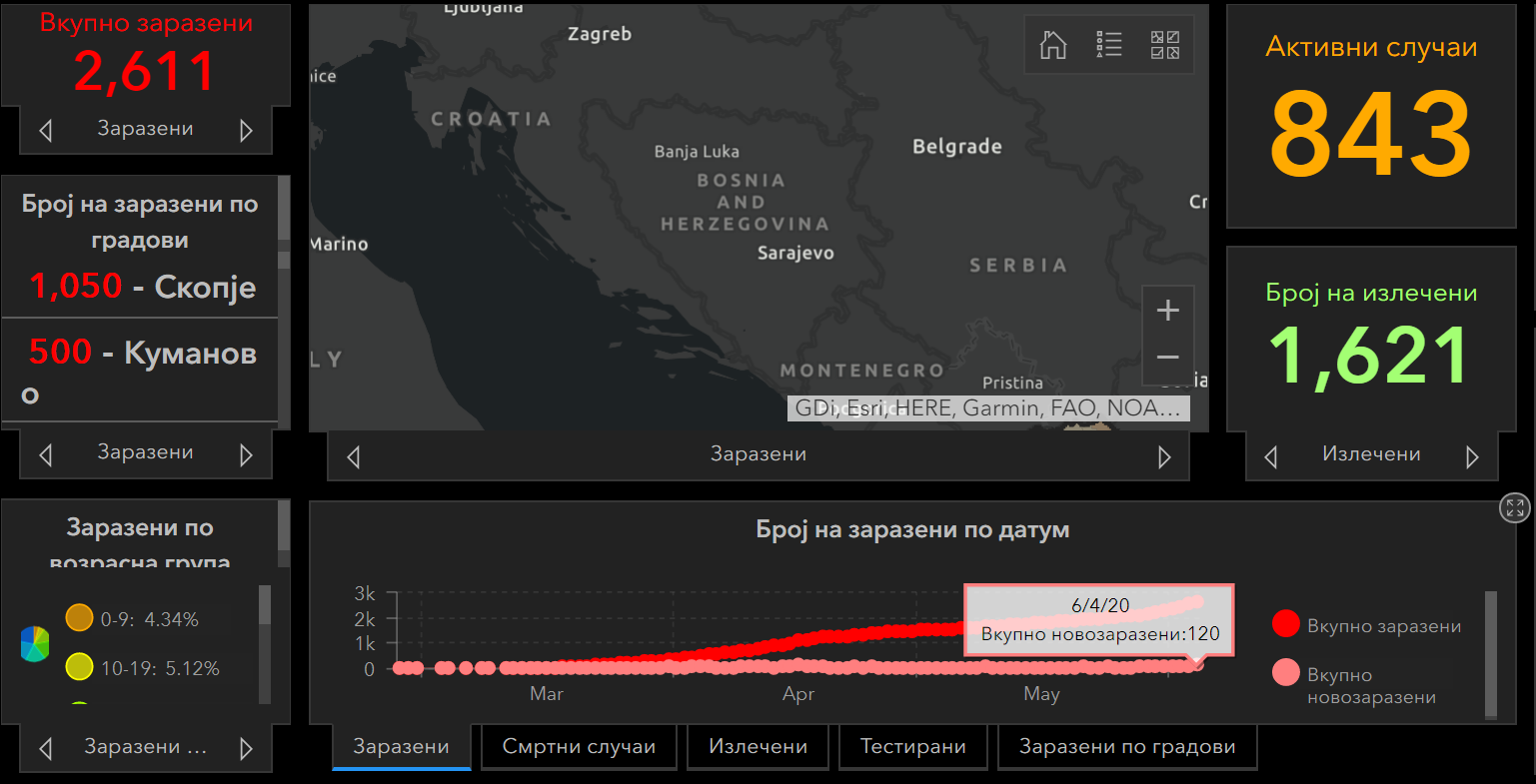Open the Тестирани tab

tap(912, 747)
